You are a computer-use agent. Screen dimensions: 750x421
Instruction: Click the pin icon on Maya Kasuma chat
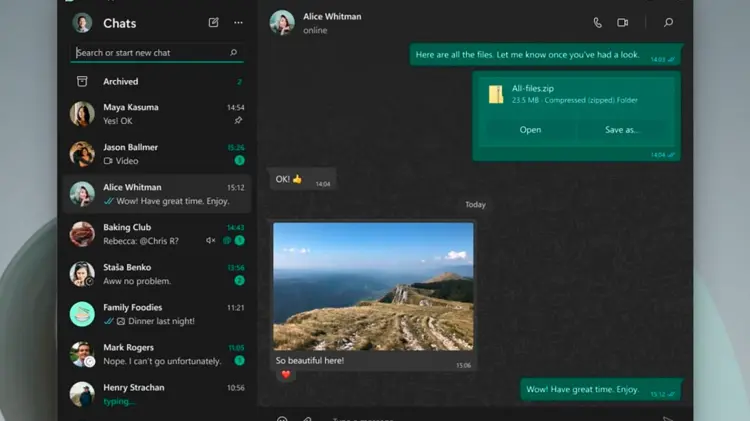pos(238,121)
